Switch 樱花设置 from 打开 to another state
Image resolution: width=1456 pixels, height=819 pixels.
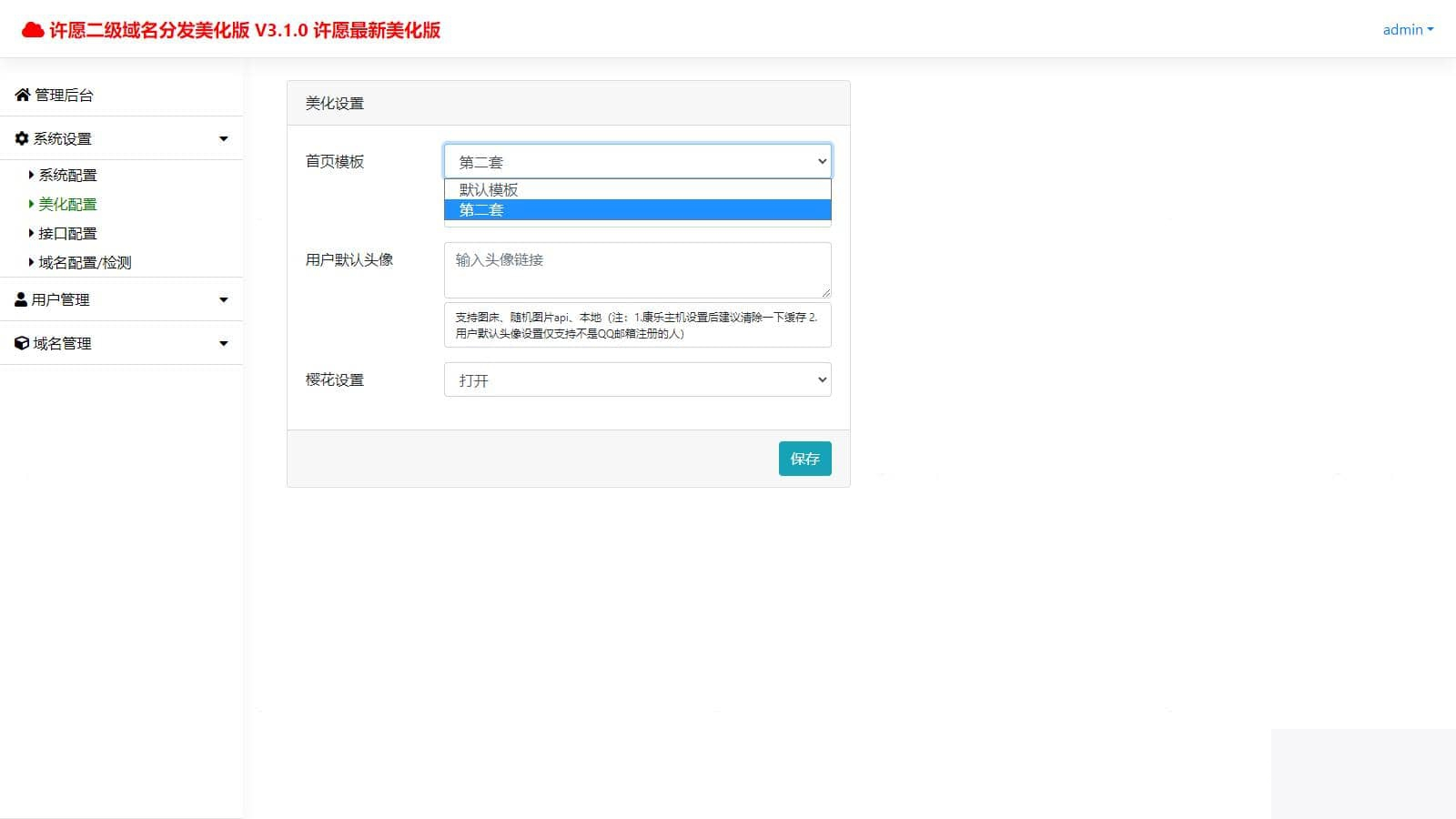coord(636,379)
